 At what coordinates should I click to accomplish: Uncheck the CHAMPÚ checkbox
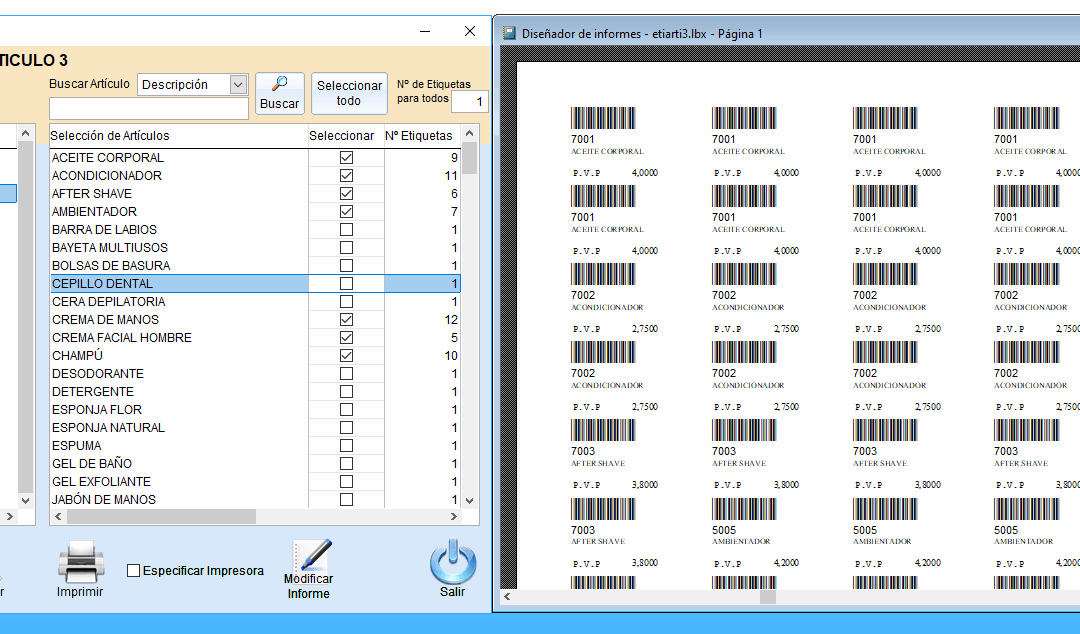click(346, 356)
